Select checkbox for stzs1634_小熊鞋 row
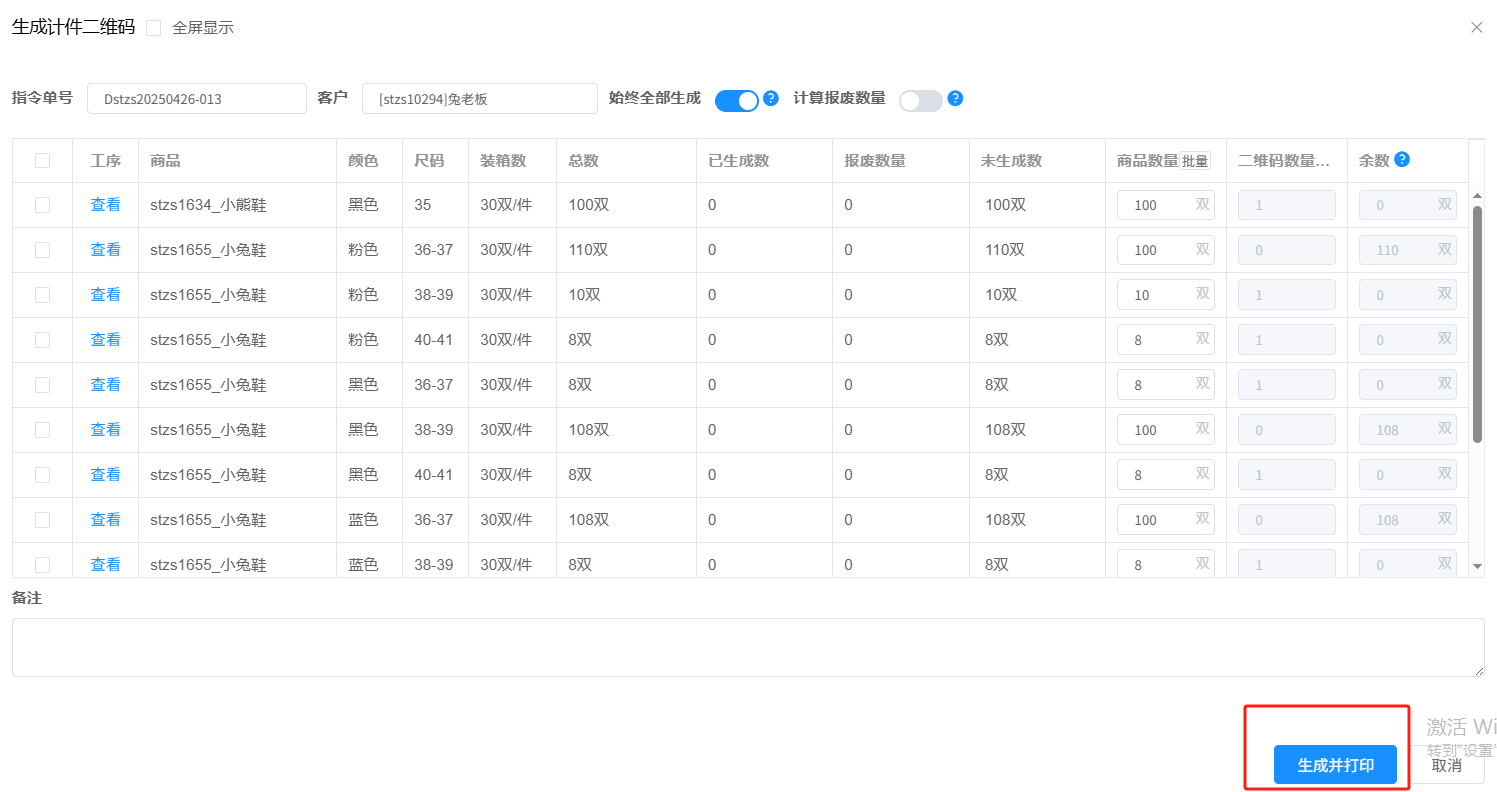Screen dimensions: 1497x792 pos(42,205)
